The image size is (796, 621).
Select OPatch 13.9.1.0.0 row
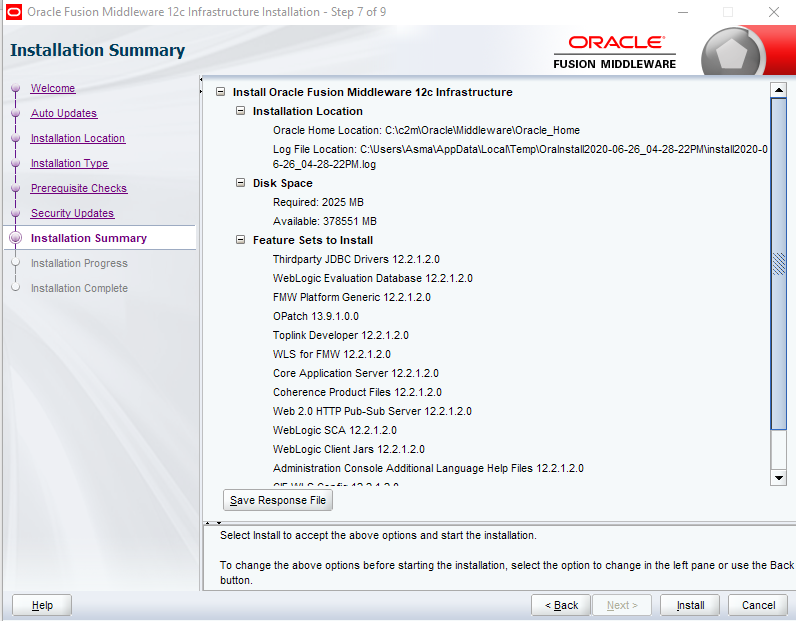click(316, 316)
